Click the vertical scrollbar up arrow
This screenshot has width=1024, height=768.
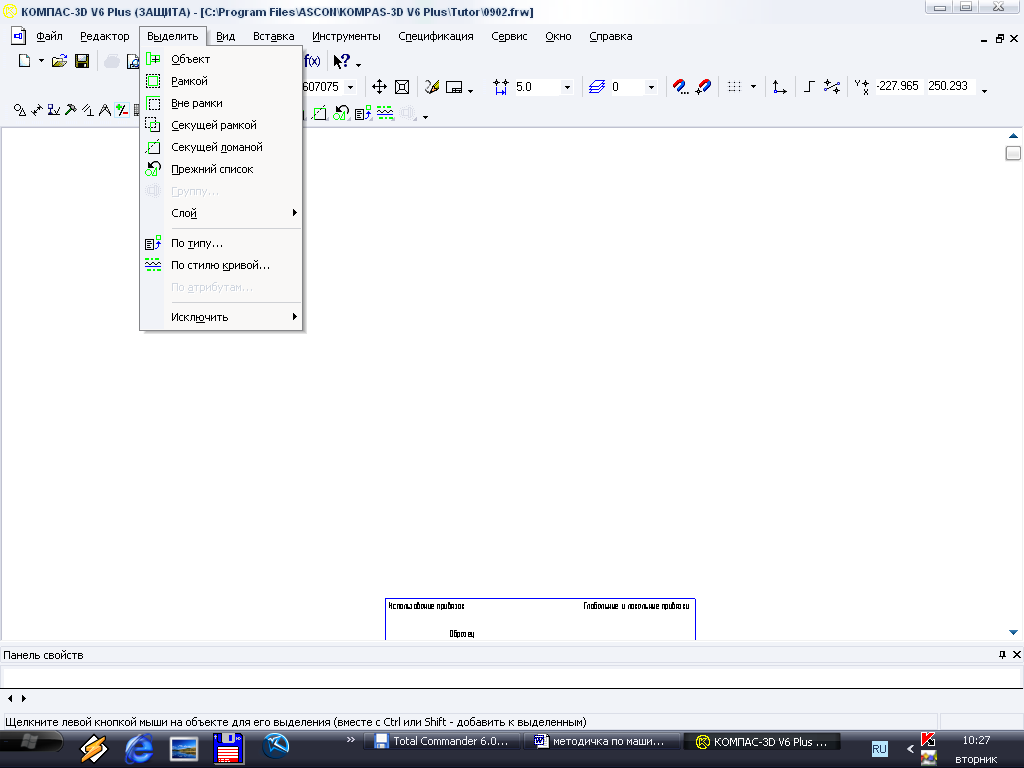[1013, 136]
